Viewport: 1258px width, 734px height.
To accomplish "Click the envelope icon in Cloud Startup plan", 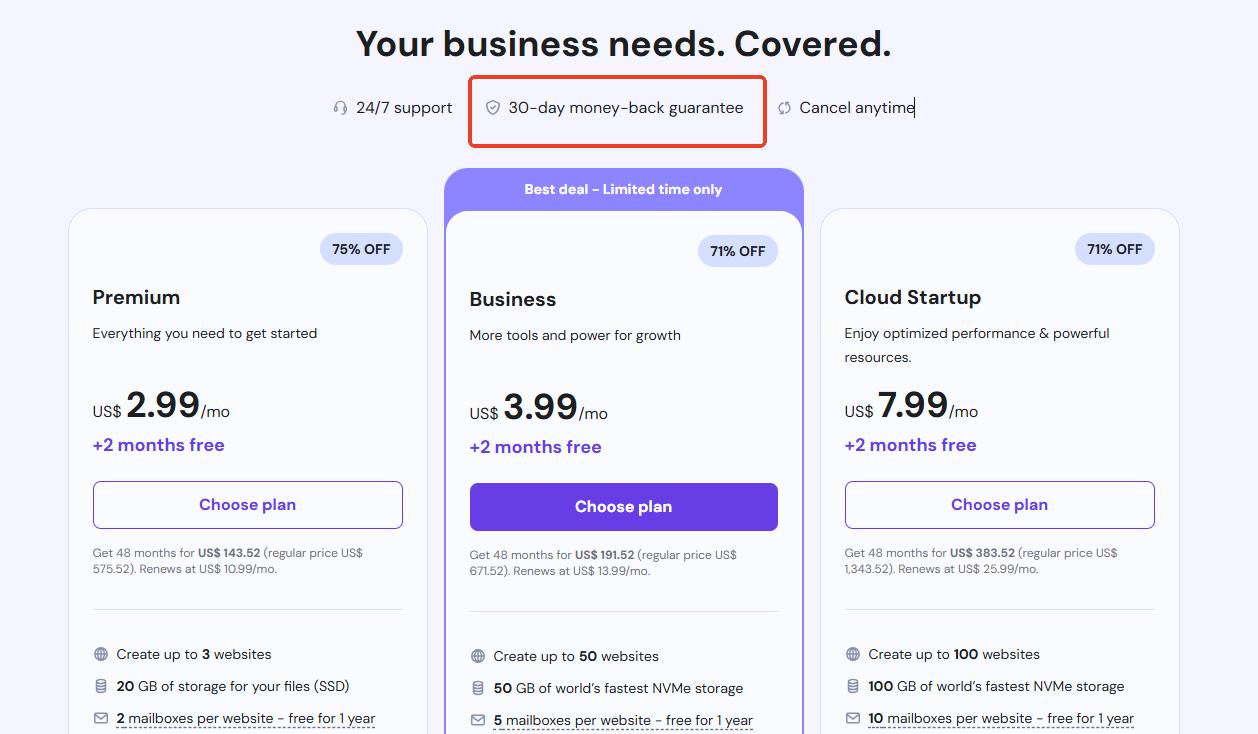I will click(853, 719).
